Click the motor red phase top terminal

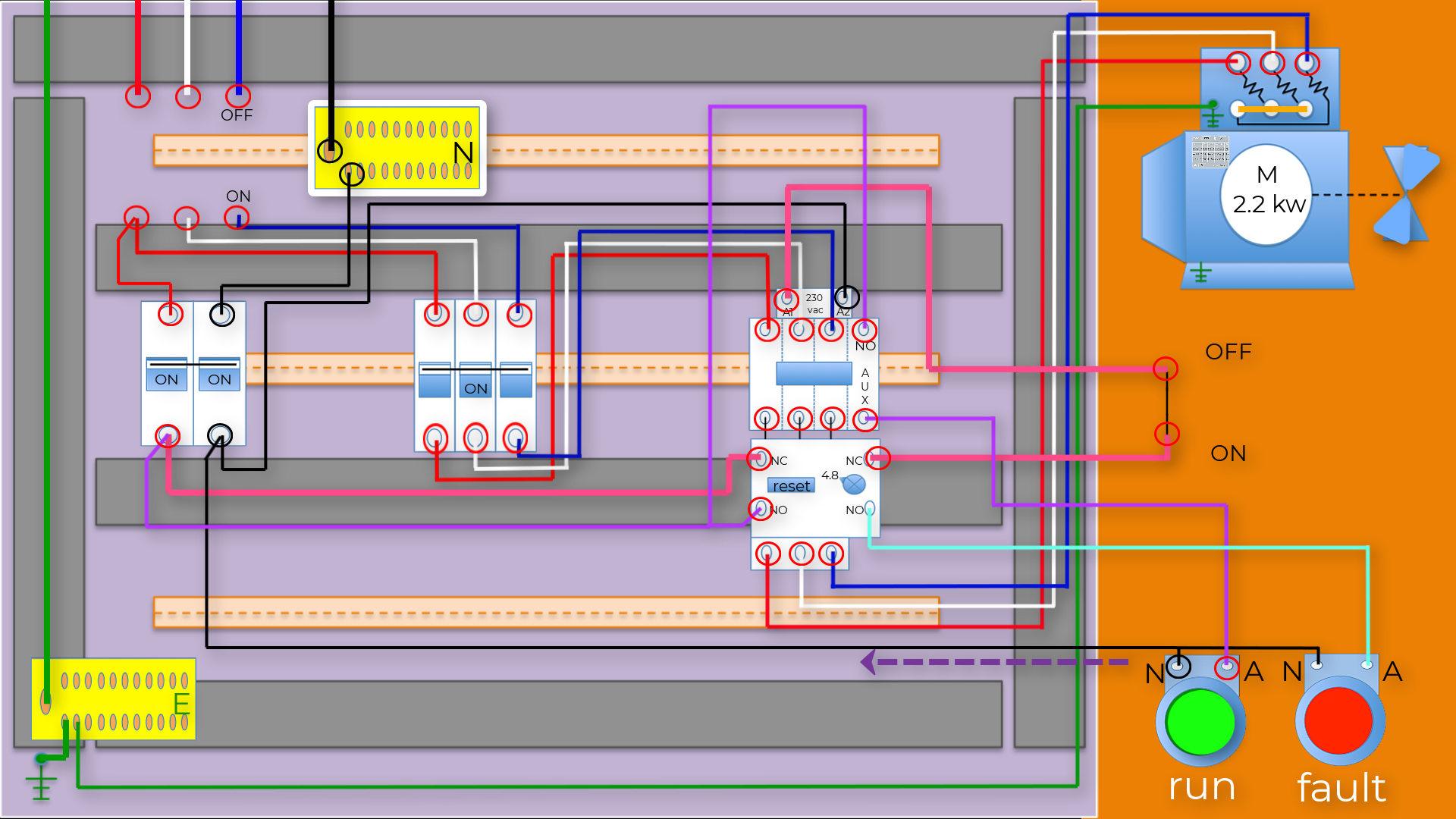pos(1238,62)
